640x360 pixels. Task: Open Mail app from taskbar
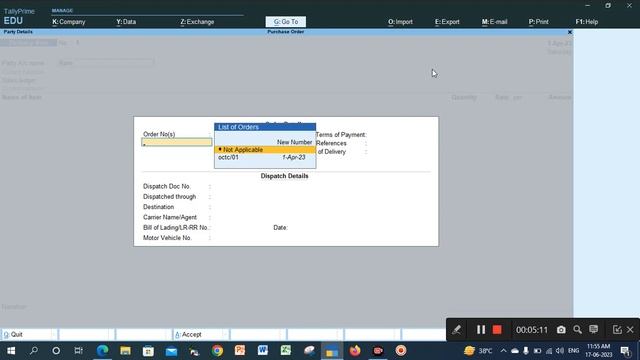click(x=171, y=351)
